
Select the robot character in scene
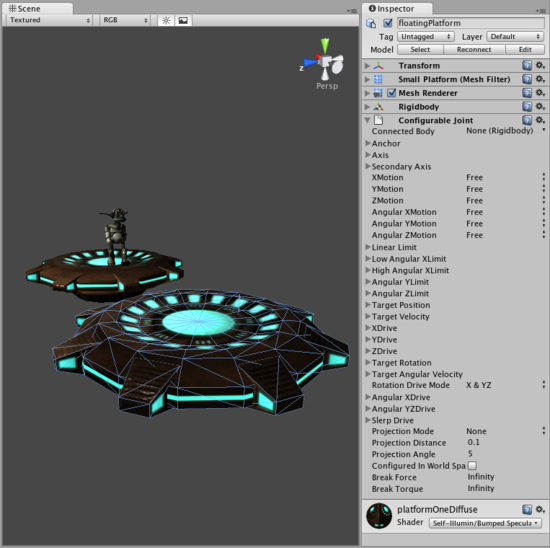[115, 237]
